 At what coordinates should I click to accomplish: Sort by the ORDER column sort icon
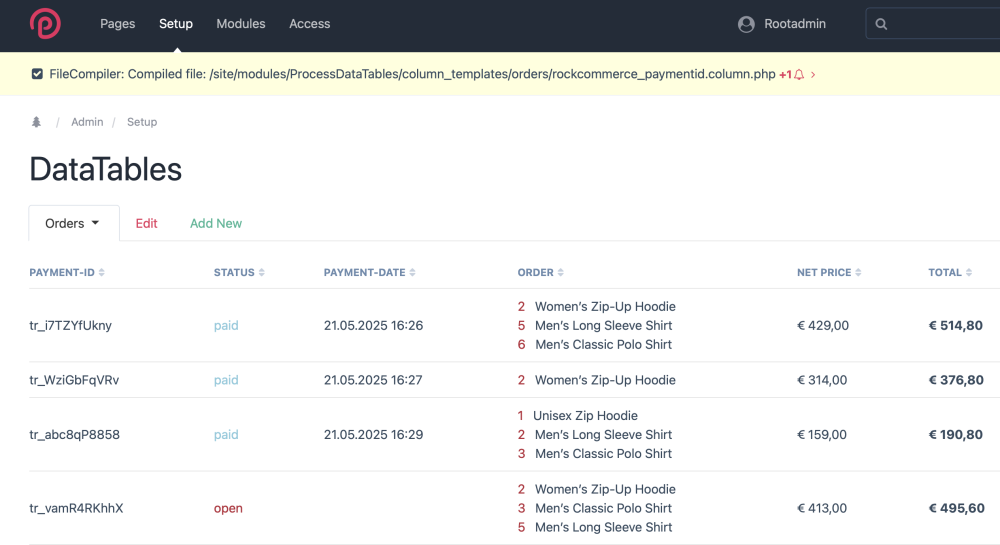tap(560, 273)
